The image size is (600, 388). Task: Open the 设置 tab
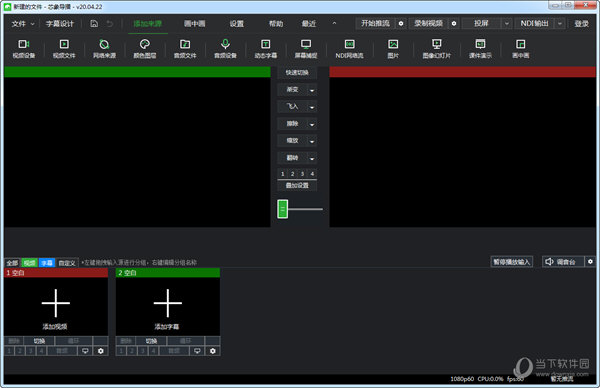(x=236, y=24)
